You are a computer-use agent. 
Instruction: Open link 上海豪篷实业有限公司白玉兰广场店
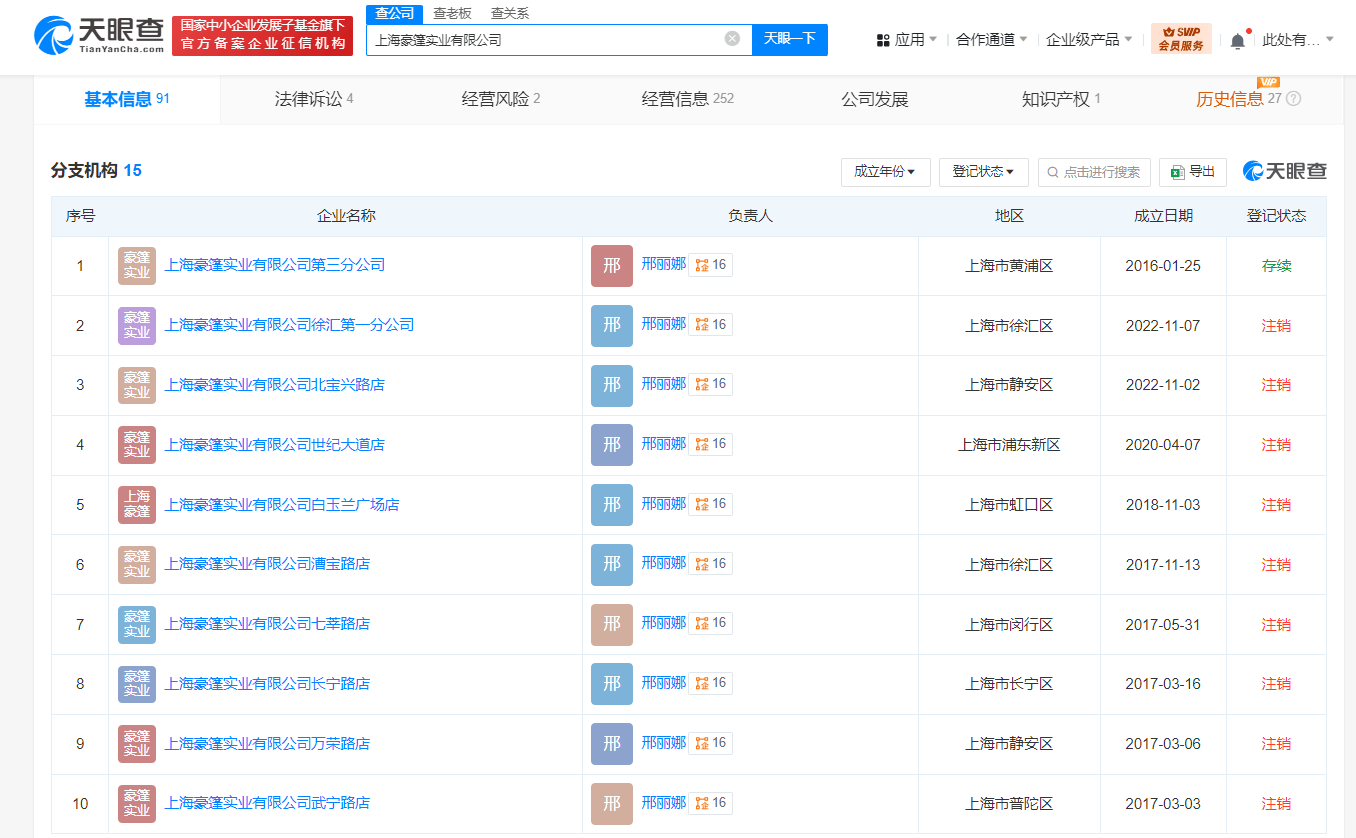click(x=282, y=504)
